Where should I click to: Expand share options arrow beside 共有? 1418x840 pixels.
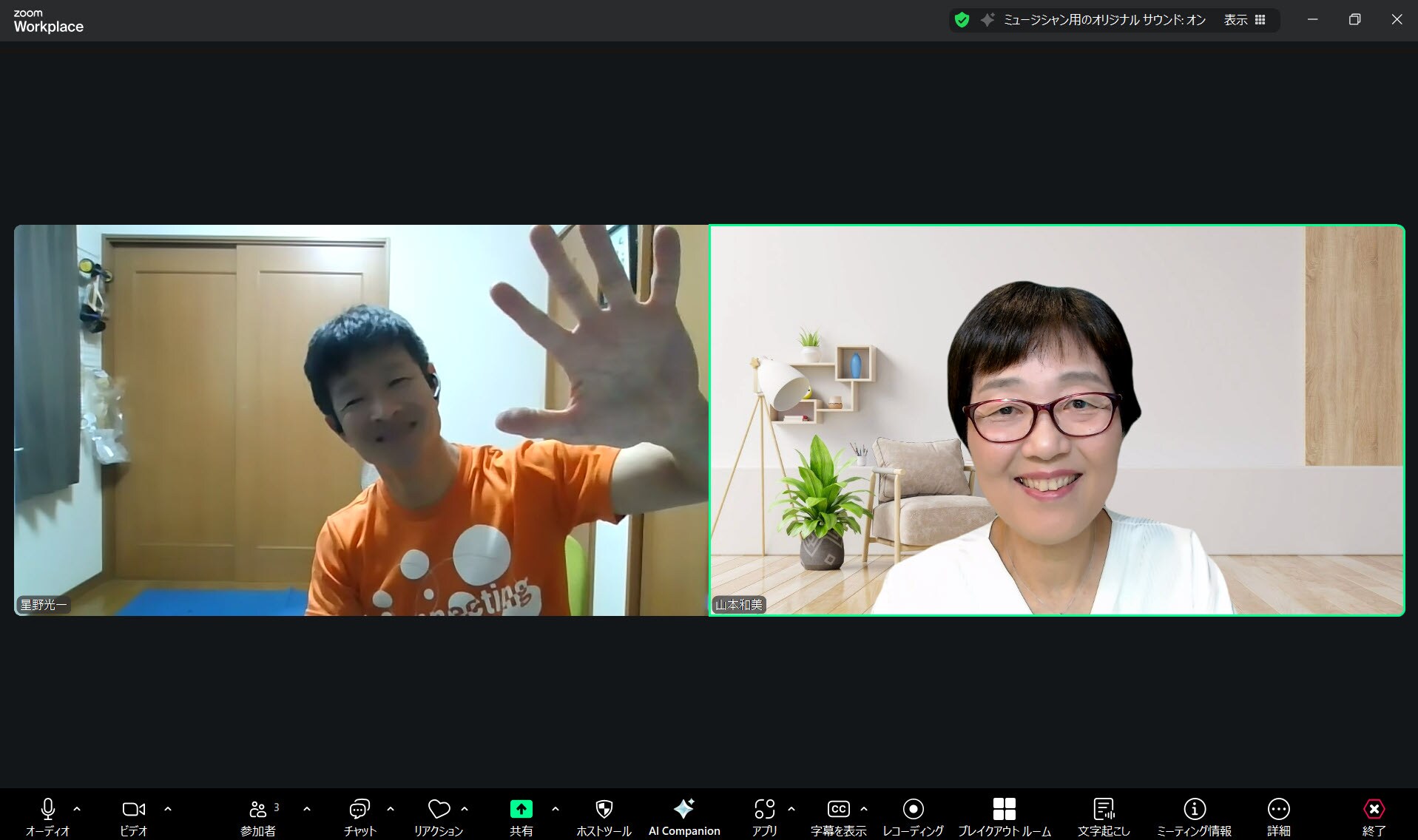coord(556,809)
